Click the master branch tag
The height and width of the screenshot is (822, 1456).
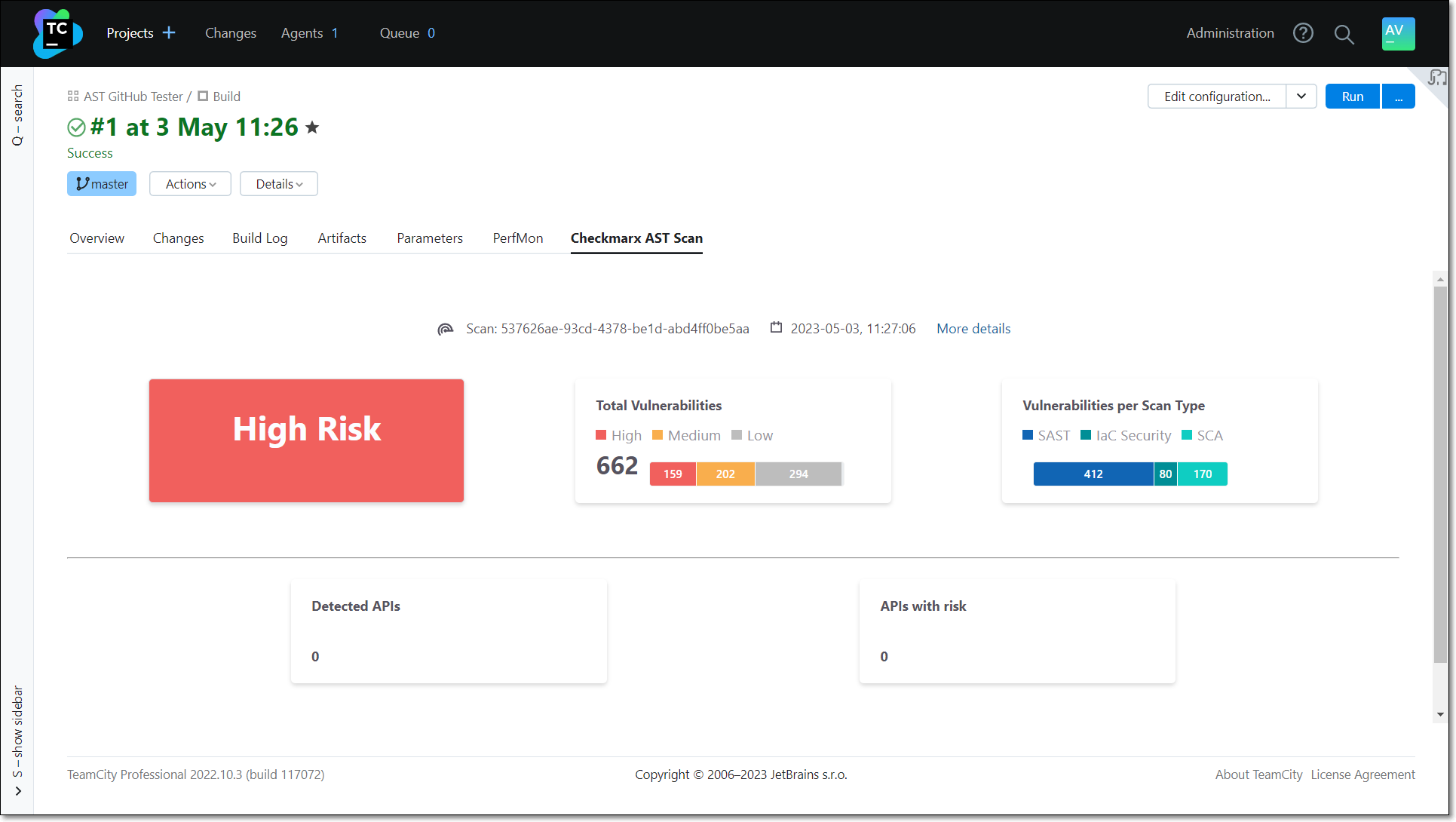tap(102, 184)
